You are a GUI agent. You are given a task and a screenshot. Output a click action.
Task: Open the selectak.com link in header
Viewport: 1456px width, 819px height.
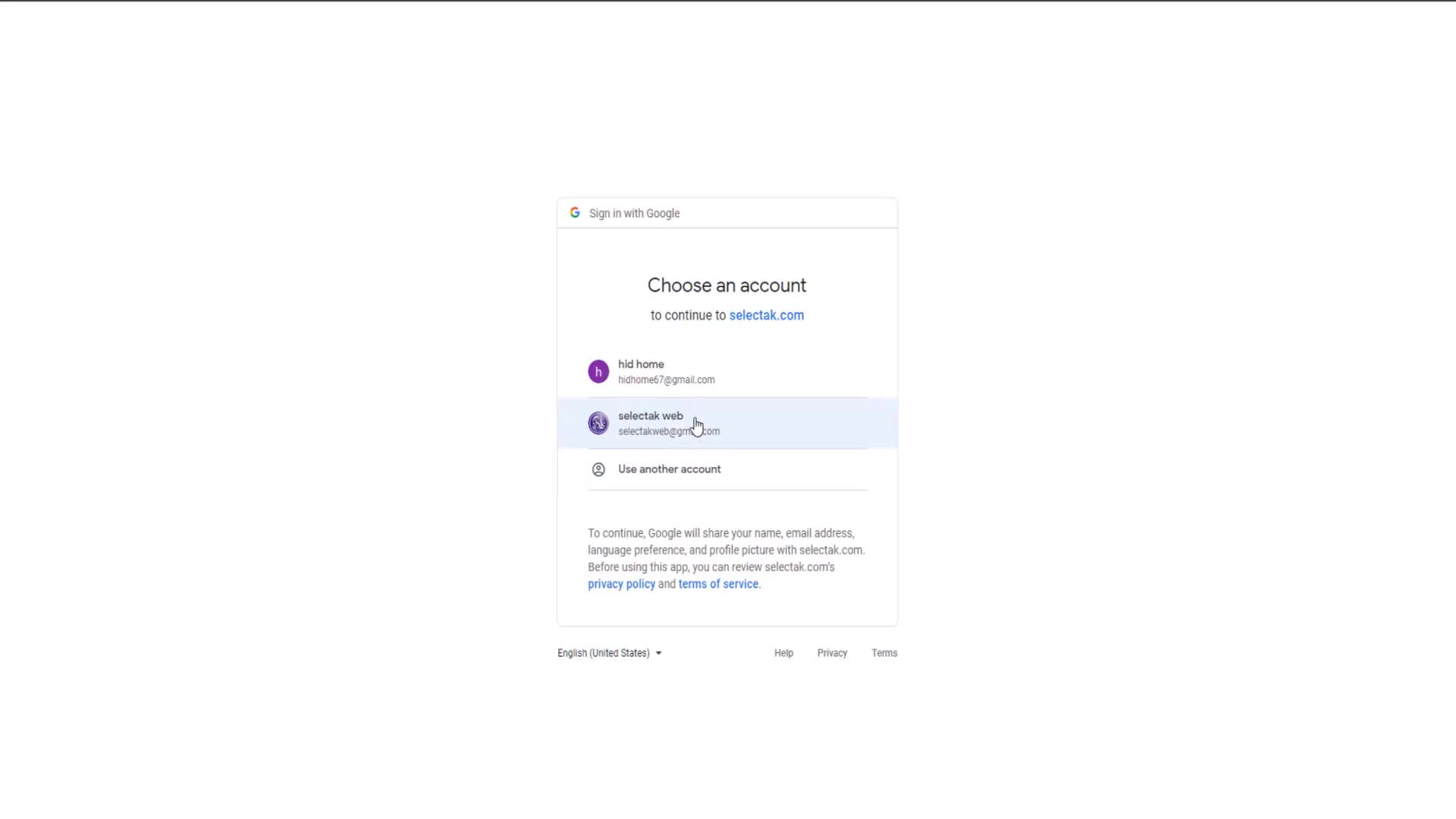(x=766, y=315)
